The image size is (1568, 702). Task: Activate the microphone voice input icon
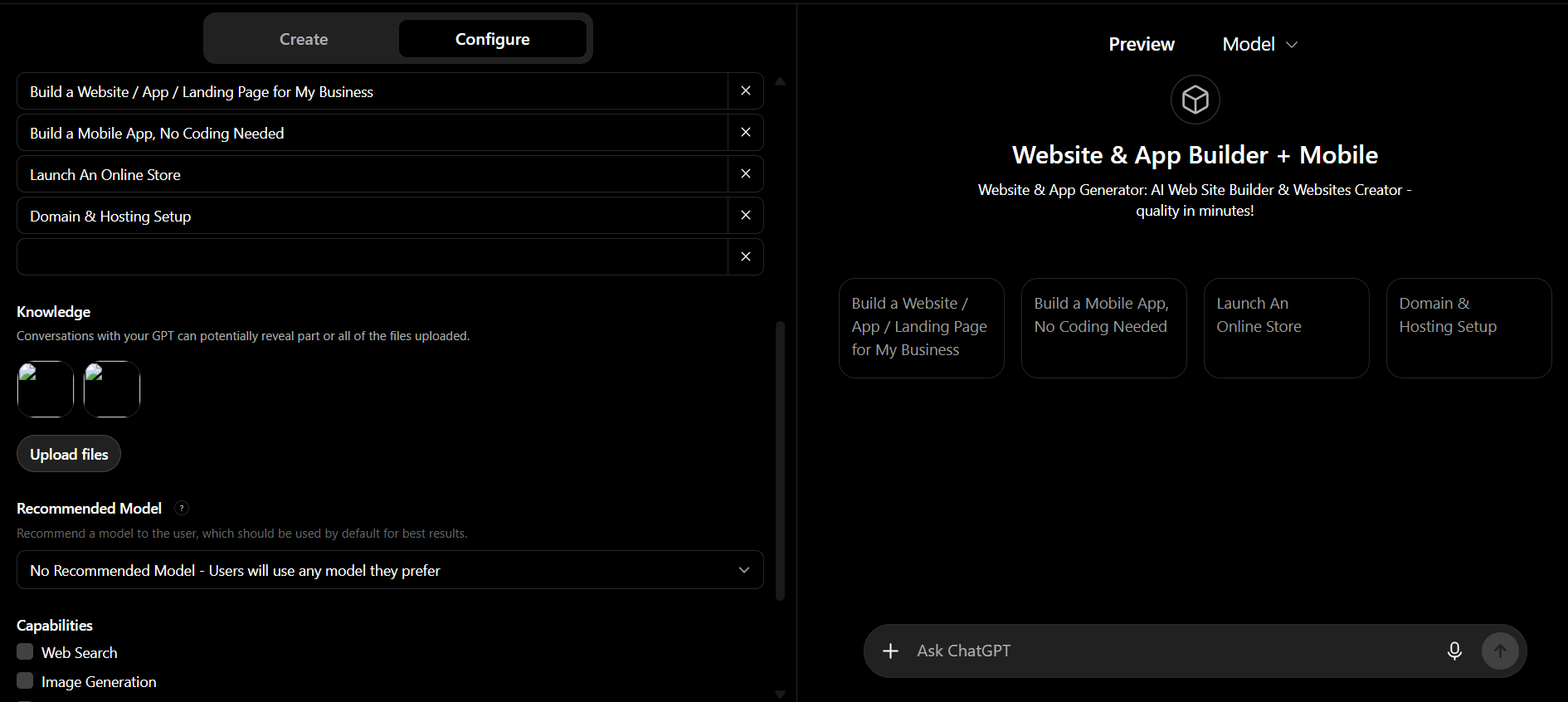(1454, 651)
